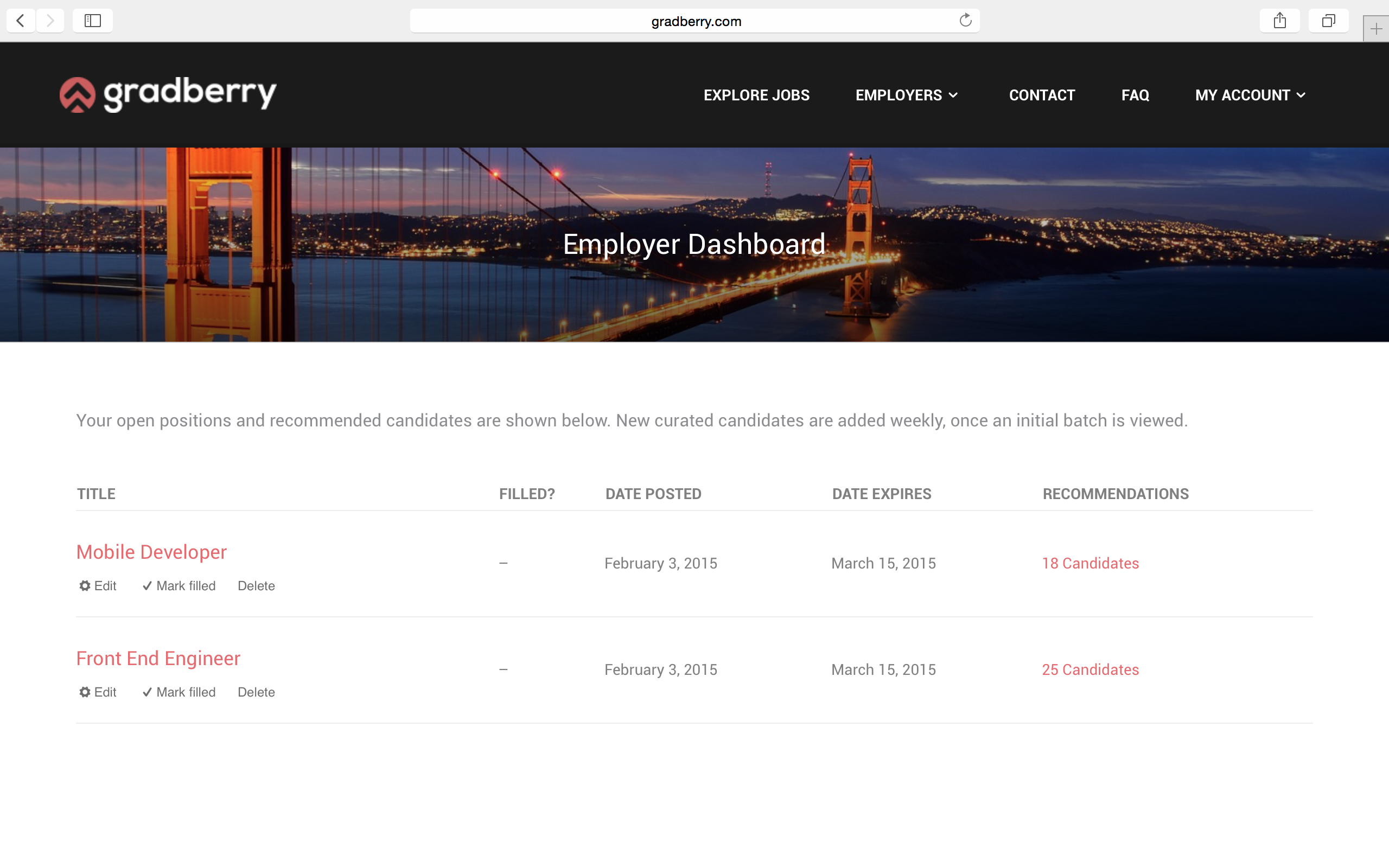Image resolution: width=1389 pixels, height=868 pixels.
Task: Open the Explore Jobs menu item
Action: (x=756, y=95)
